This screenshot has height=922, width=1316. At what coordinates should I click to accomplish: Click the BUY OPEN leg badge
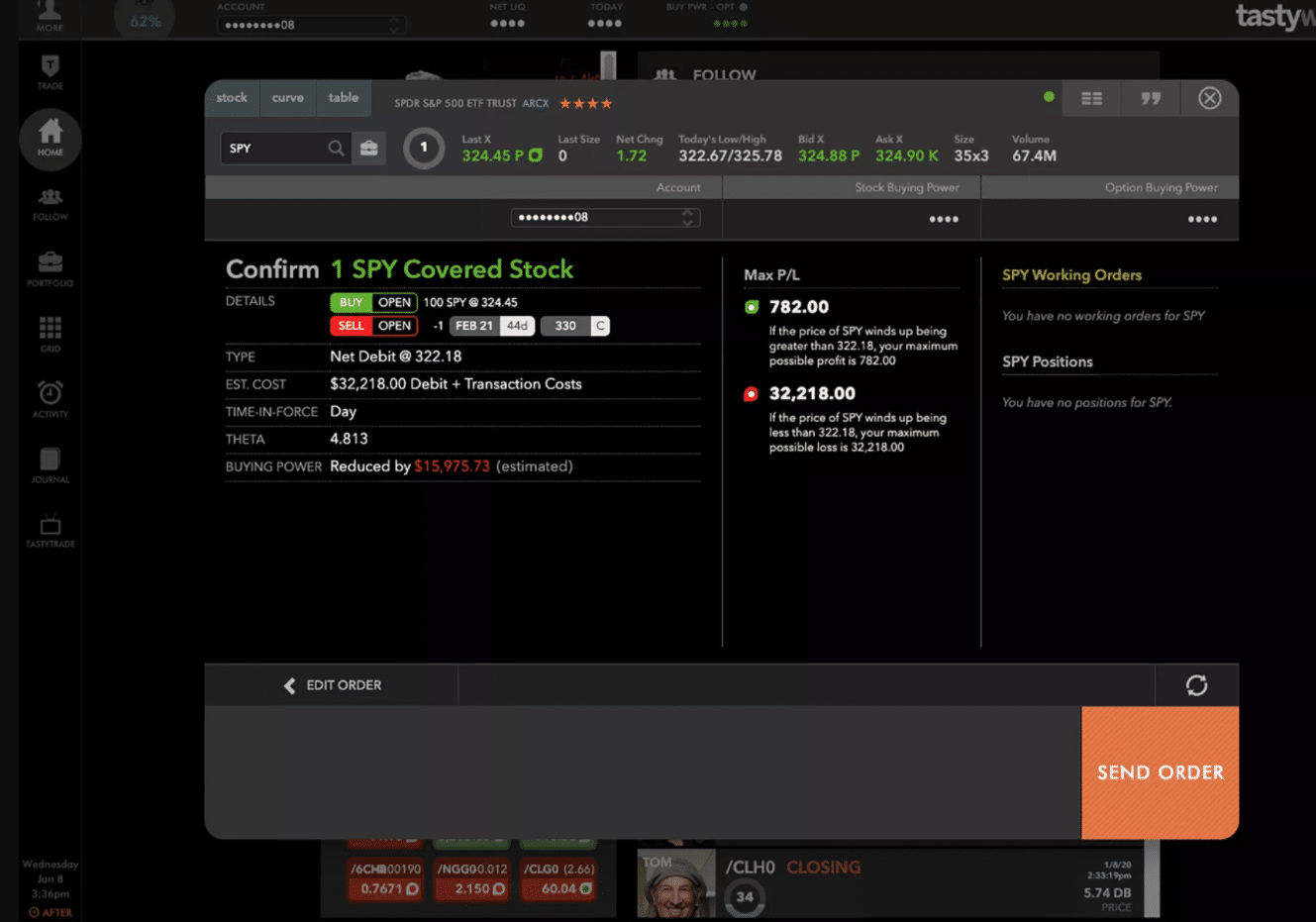(373, 302)
